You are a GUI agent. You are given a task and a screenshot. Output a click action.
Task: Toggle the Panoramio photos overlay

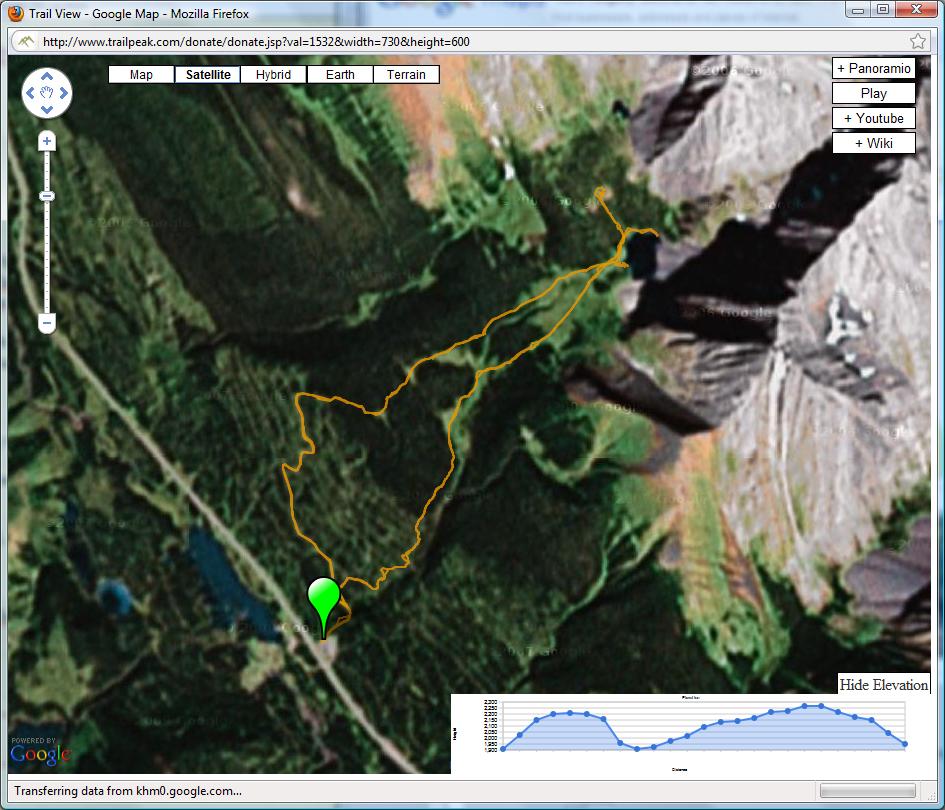(x=873, y=69)
